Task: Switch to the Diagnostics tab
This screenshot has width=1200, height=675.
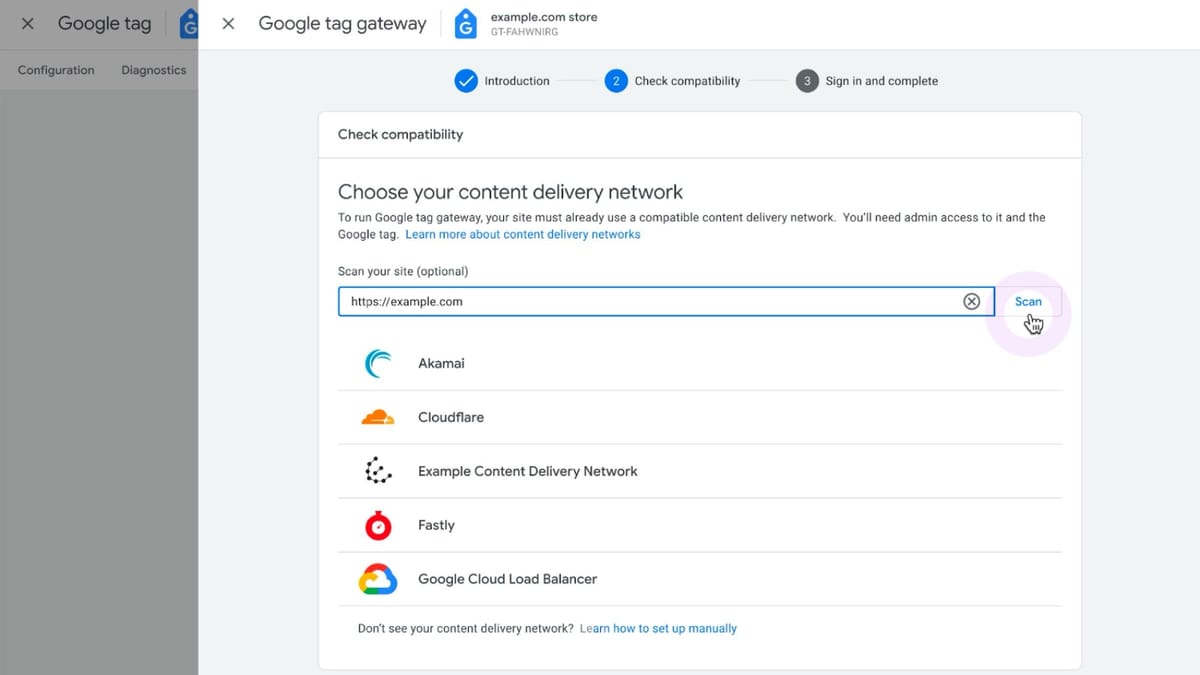Action: click(x=152, y=69)
